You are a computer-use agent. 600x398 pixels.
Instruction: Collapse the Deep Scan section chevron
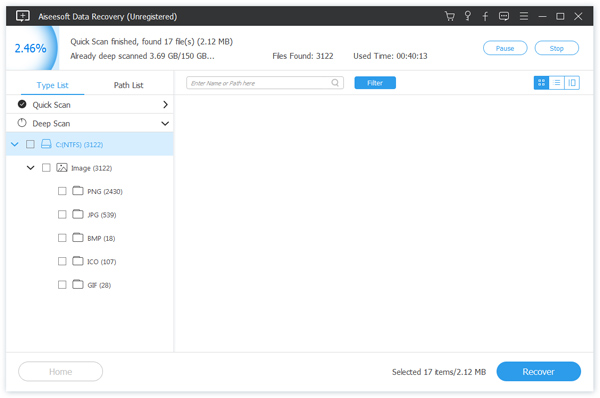pos(165,124)
